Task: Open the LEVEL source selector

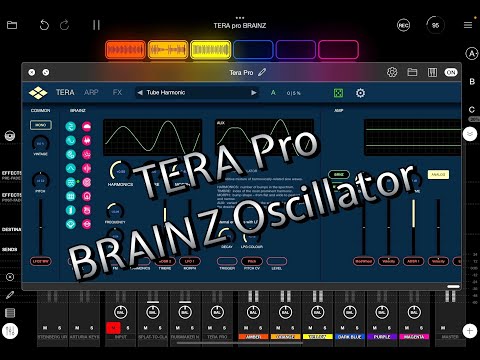Action: pyautogui.click(x=277, y=261)
